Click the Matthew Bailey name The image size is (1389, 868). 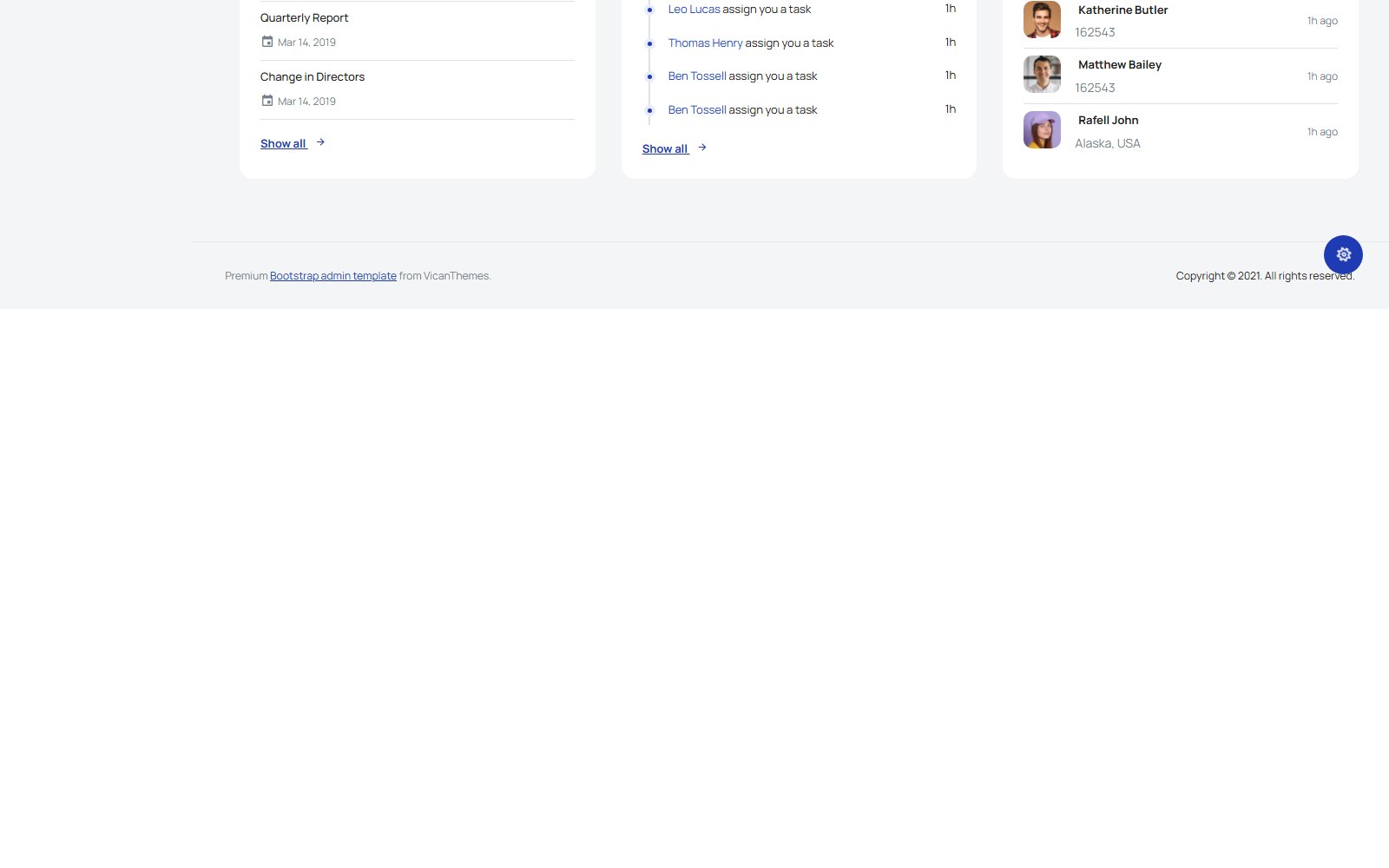1120,65
